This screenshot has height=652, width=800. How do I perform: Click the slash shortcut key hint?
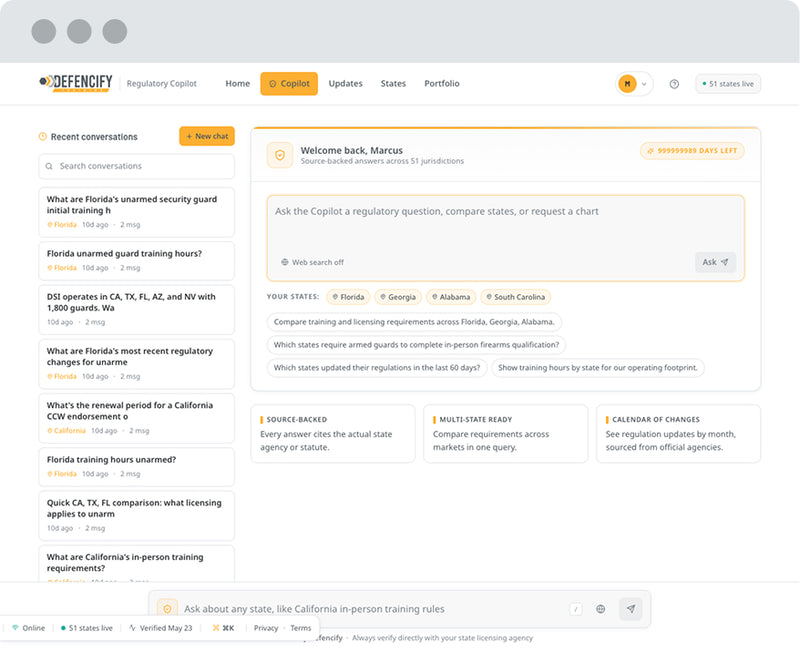click(x=576, y=609)
